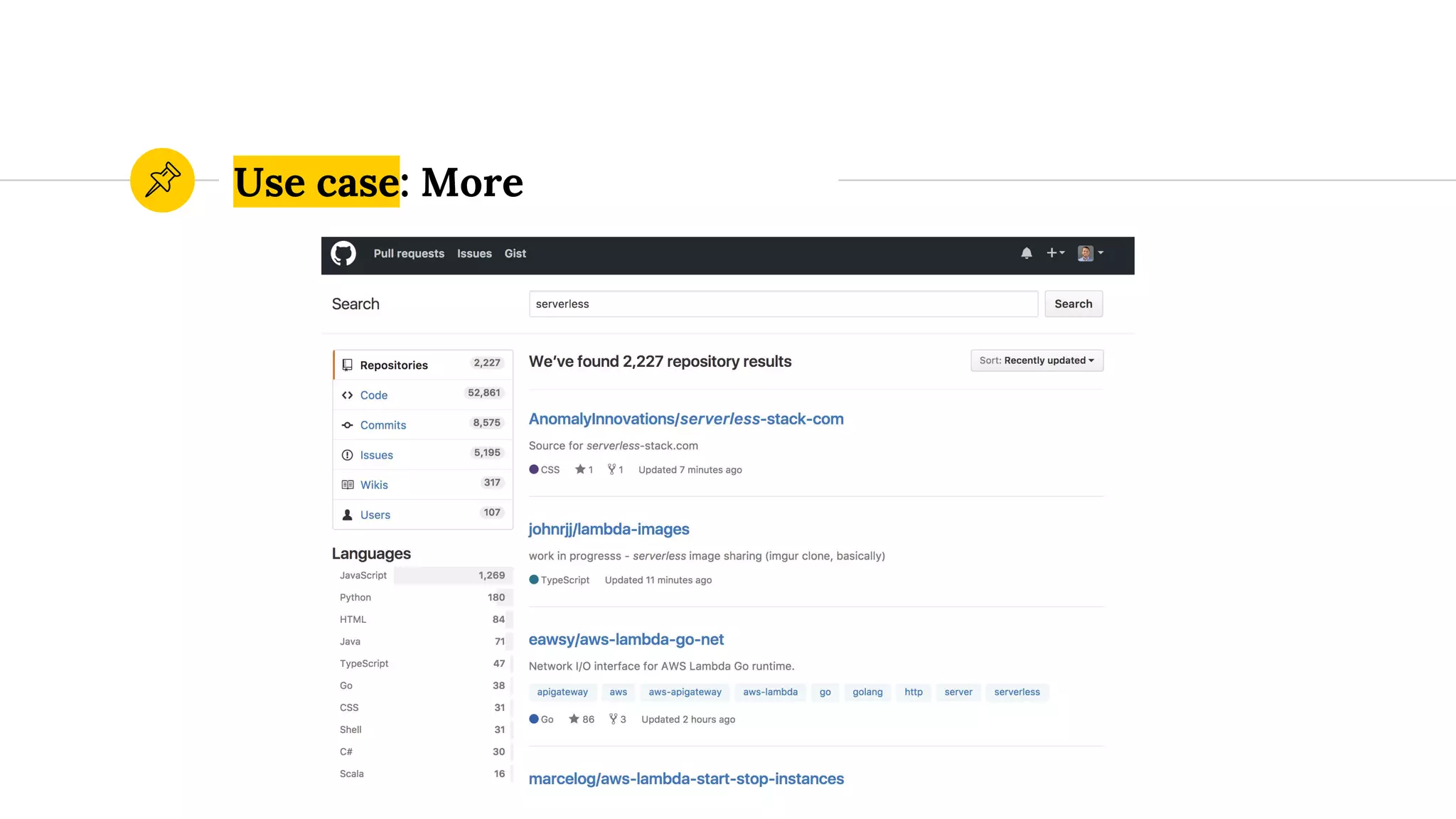This screenshot has width=1456, height=819.
Task: Click the purple CSS language dot
Action: 534,469
